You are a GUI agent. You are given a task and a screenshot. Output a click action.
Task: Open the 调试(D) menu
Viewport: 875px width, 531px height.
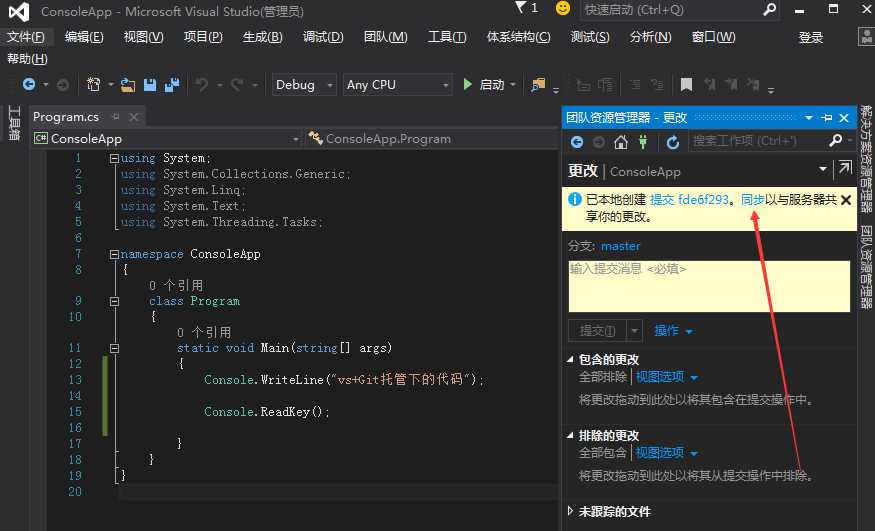pos(323,37)
